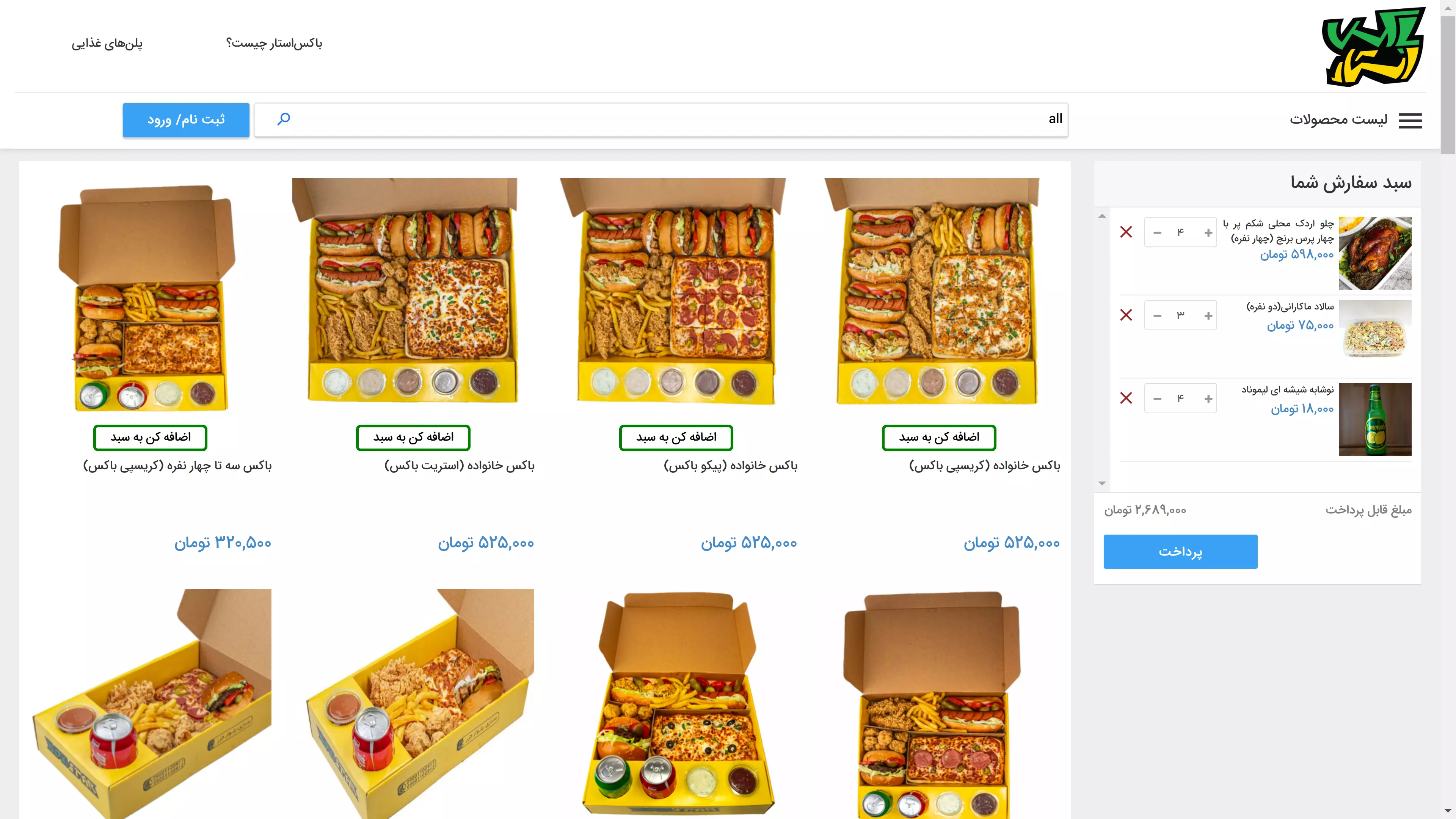Decrease quantity of lemonade bottle soda
Screen dimensions: 1456x819
[x=1157, y=399]
